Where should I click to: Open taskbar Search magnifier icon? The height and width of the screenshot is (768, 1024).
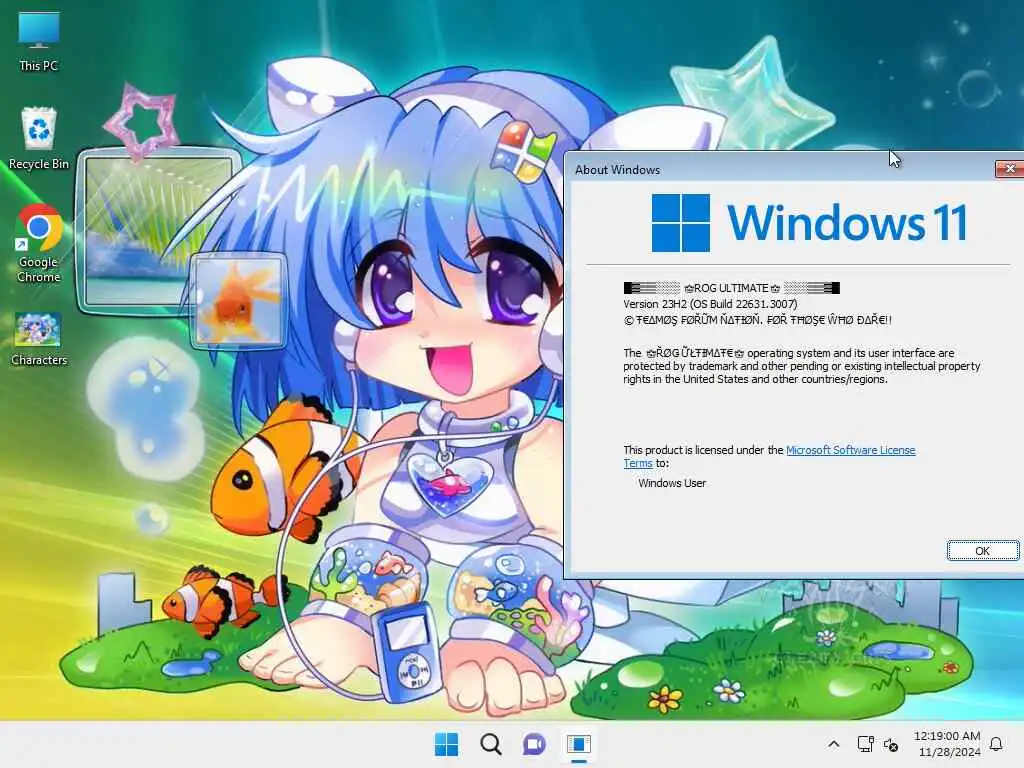(490, 744)
